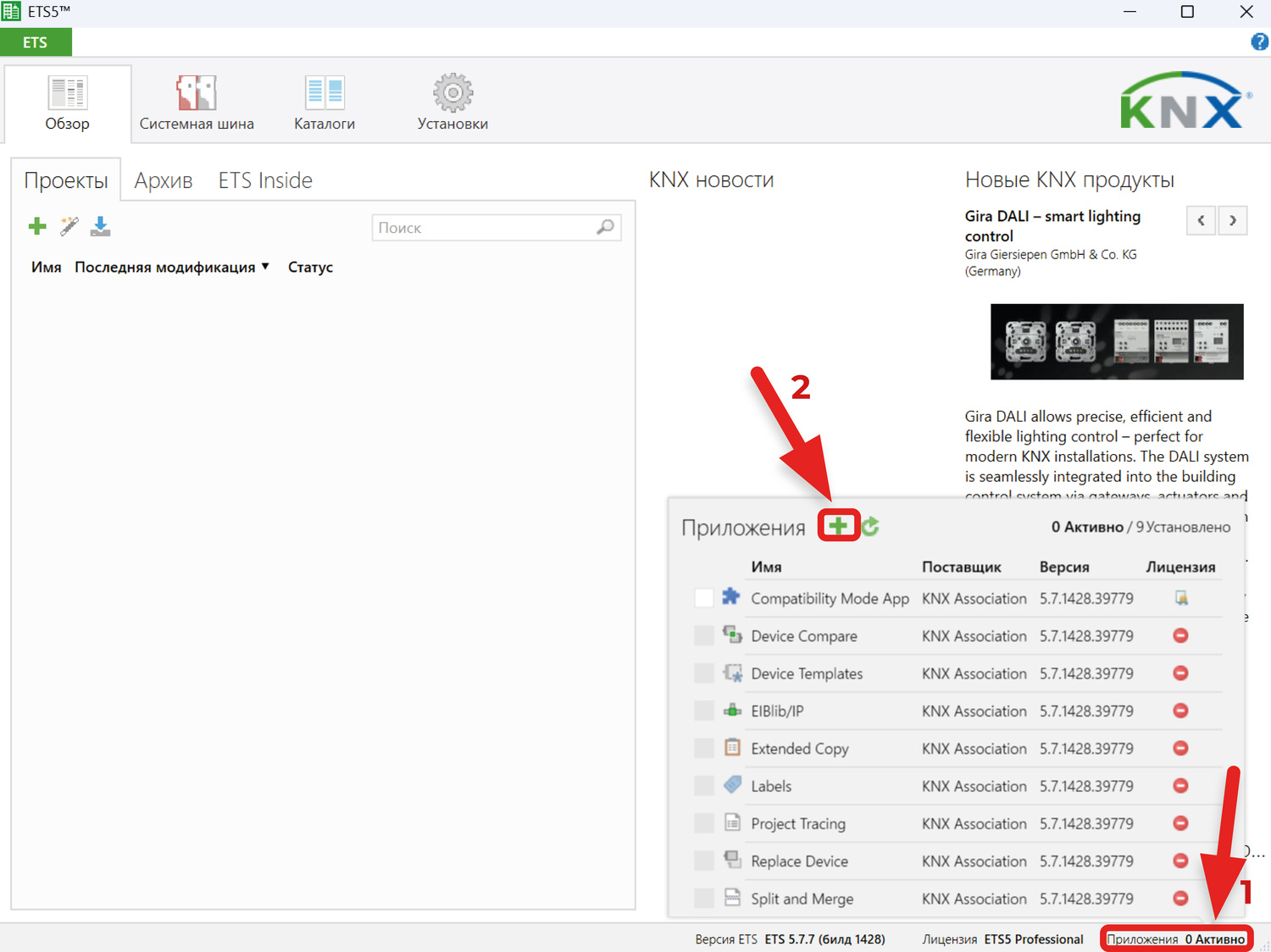
Task: Click the red license icon for Device Compare
Action: point(1180,636)
